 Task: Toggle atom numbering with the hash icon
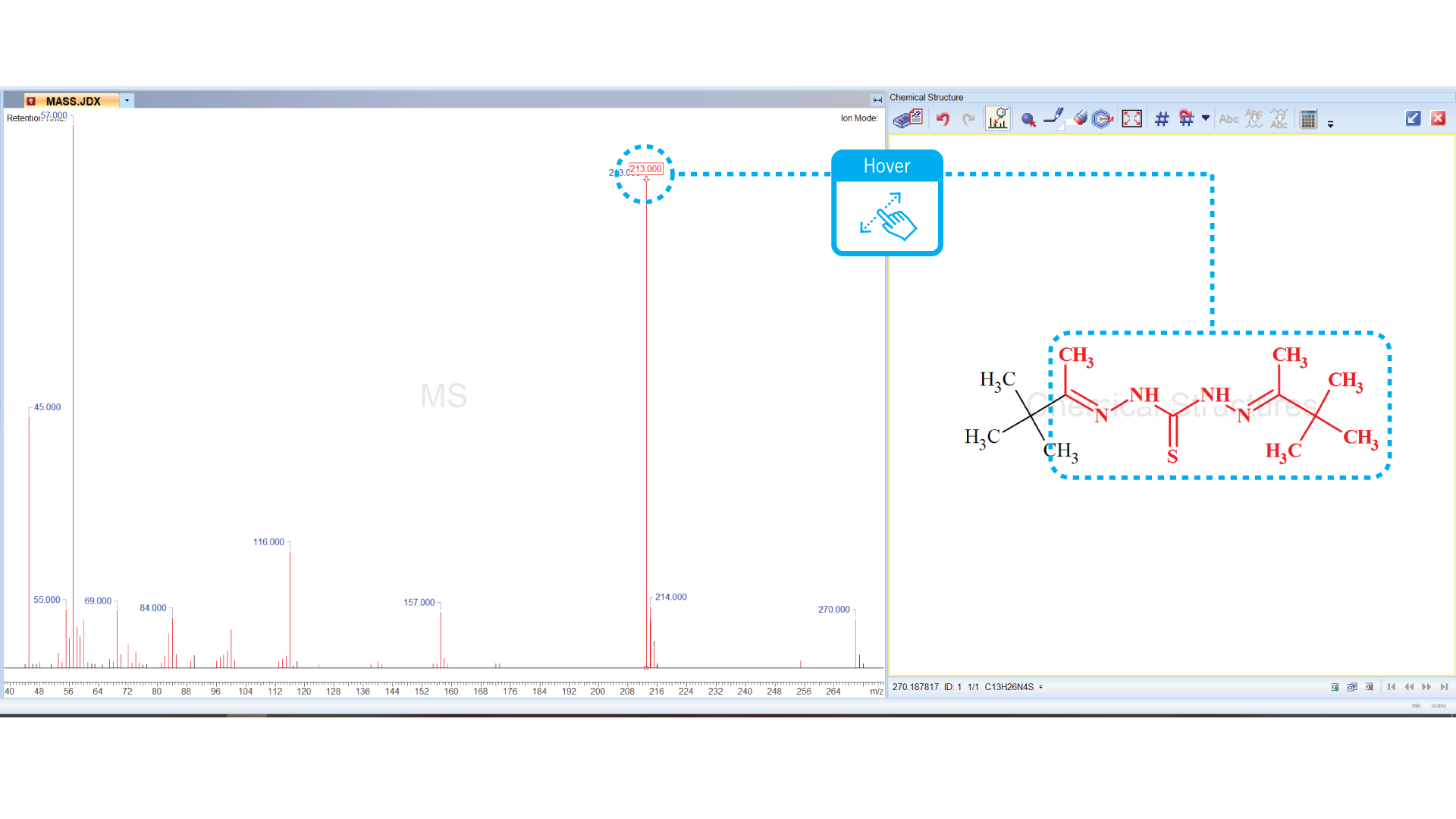pyautogui.click(x=1163, y=119)
